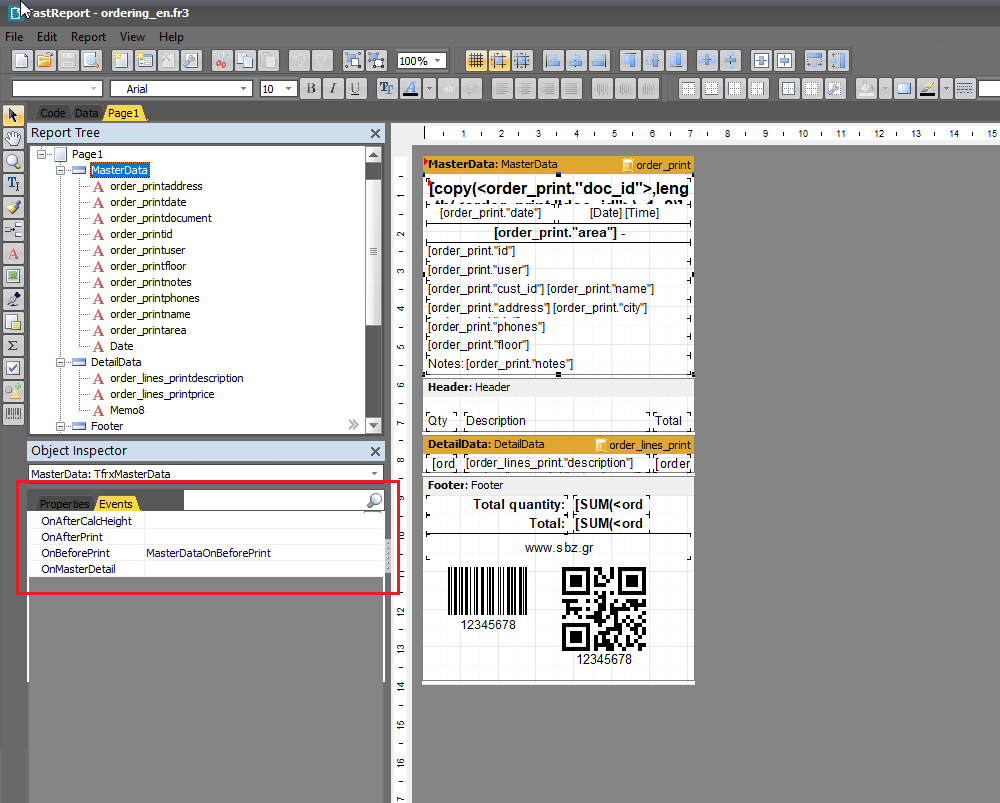Toggle right frame line

(x=758, y=89)
